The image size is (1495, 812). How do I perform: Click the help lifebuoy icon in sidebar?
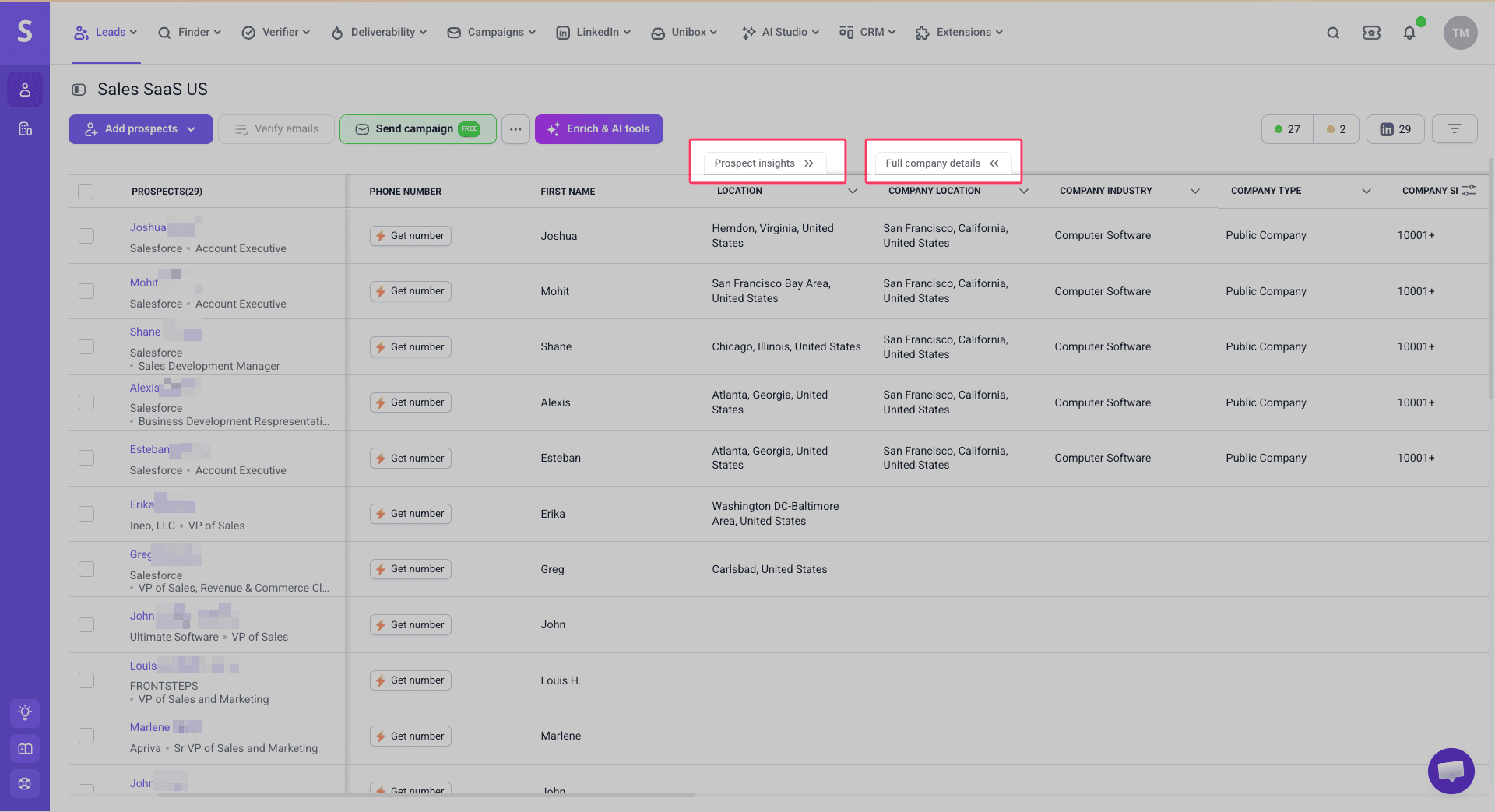tap(25, 784)
